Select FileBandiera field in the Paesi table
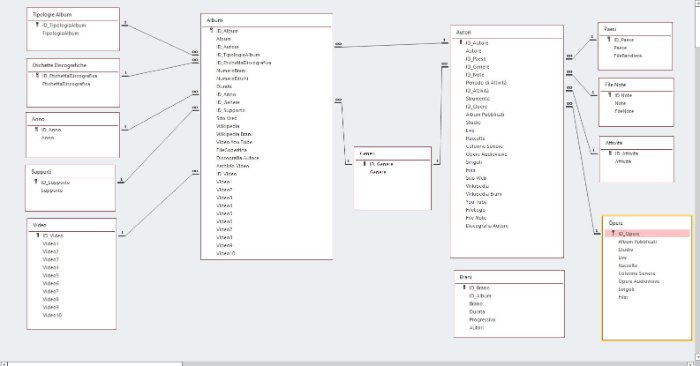 [x=628, y=56]
